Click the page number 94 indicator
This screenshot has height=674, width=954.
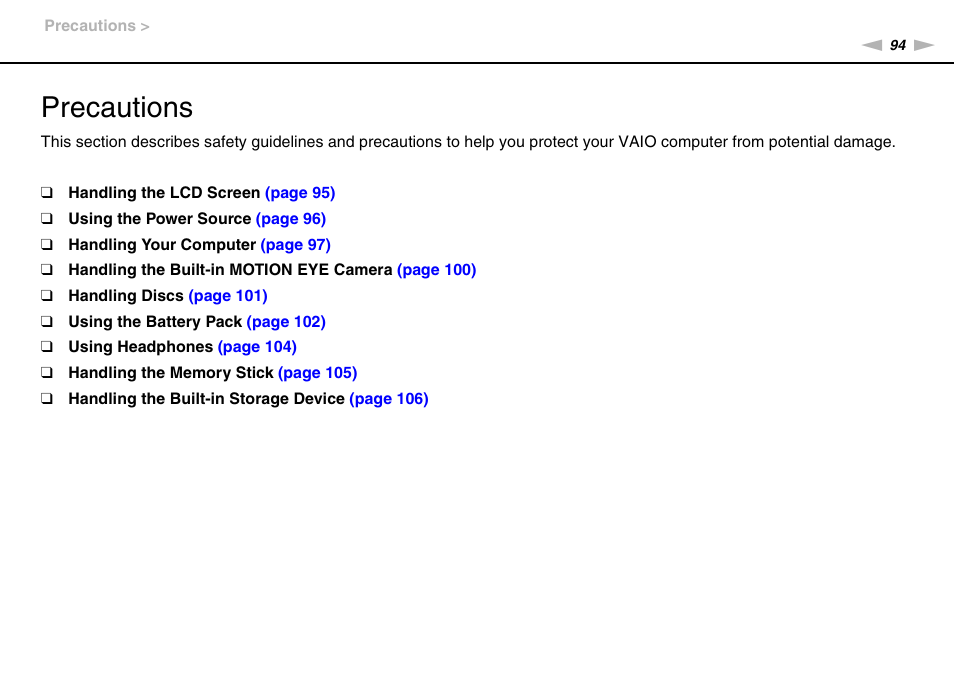tap(897, 45)
